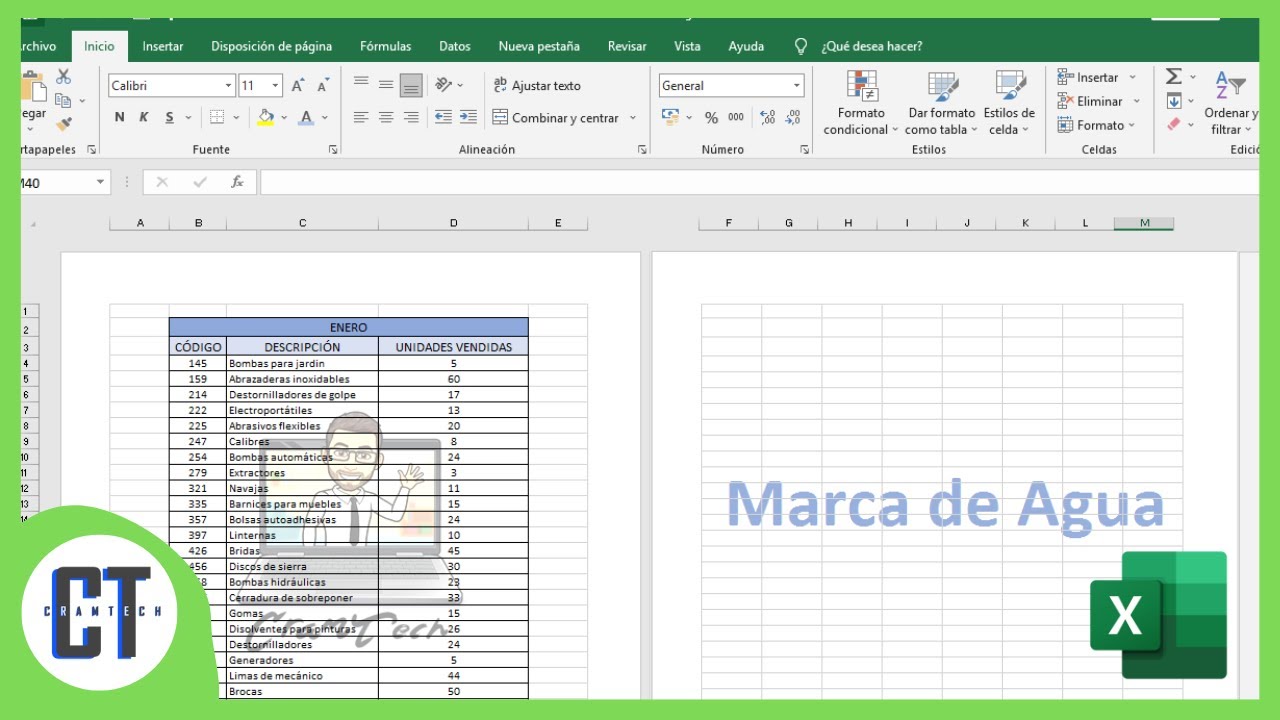Open the fill color dropdown arrow
The height and width of the screenshot is (720, 1280).
(284, 117)
